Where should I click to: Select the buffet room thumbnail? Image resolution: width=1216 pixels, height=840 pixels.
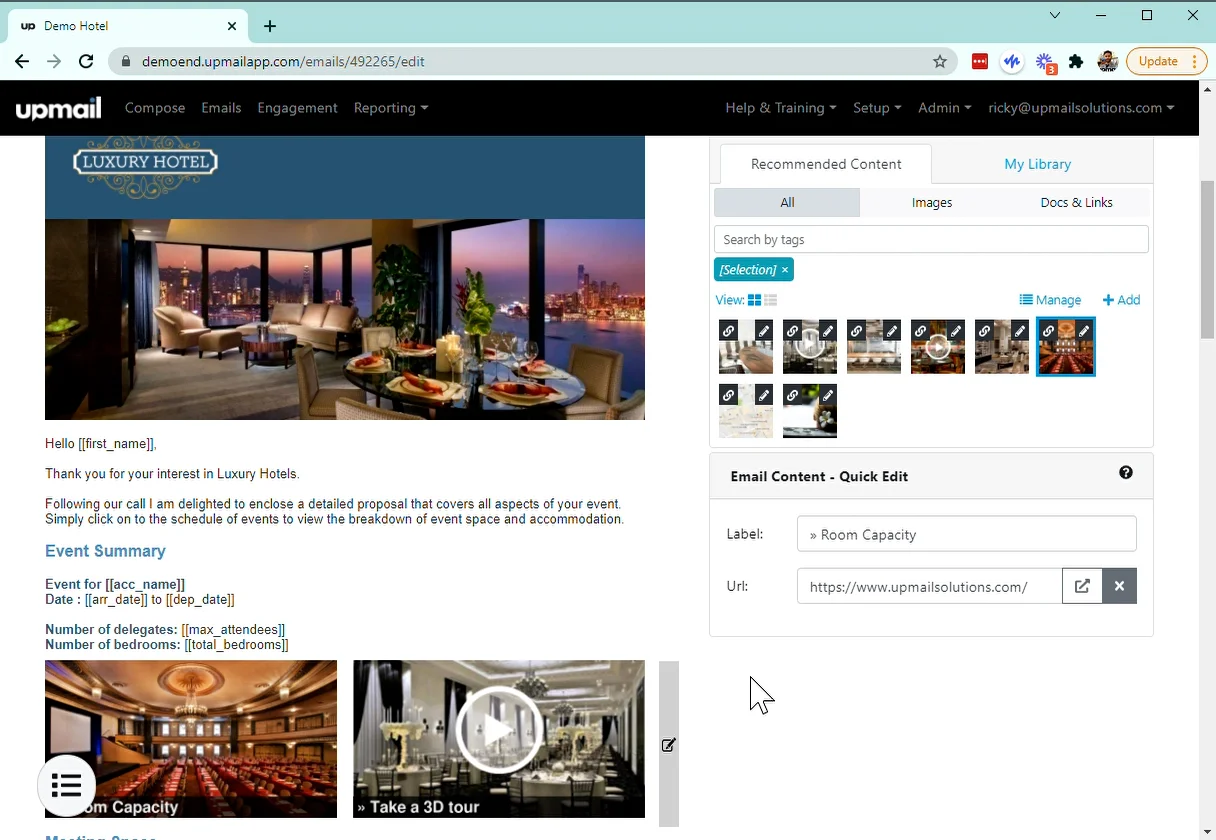click(1002, 346)
